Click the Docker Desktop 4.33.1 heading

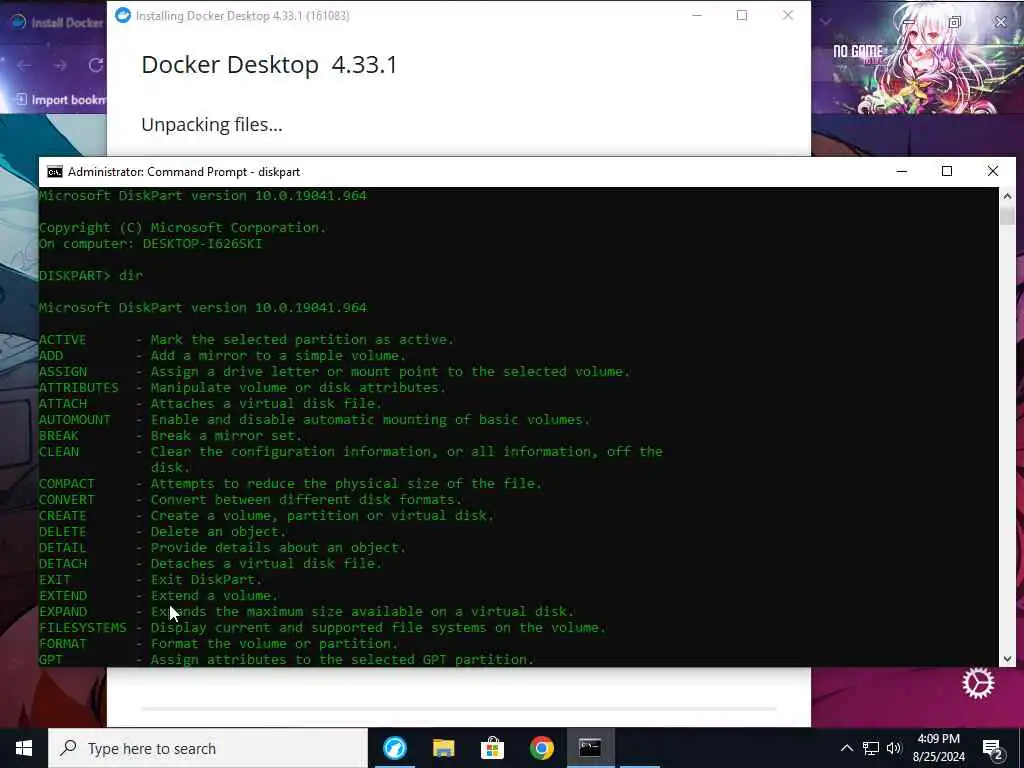(269, 65)
